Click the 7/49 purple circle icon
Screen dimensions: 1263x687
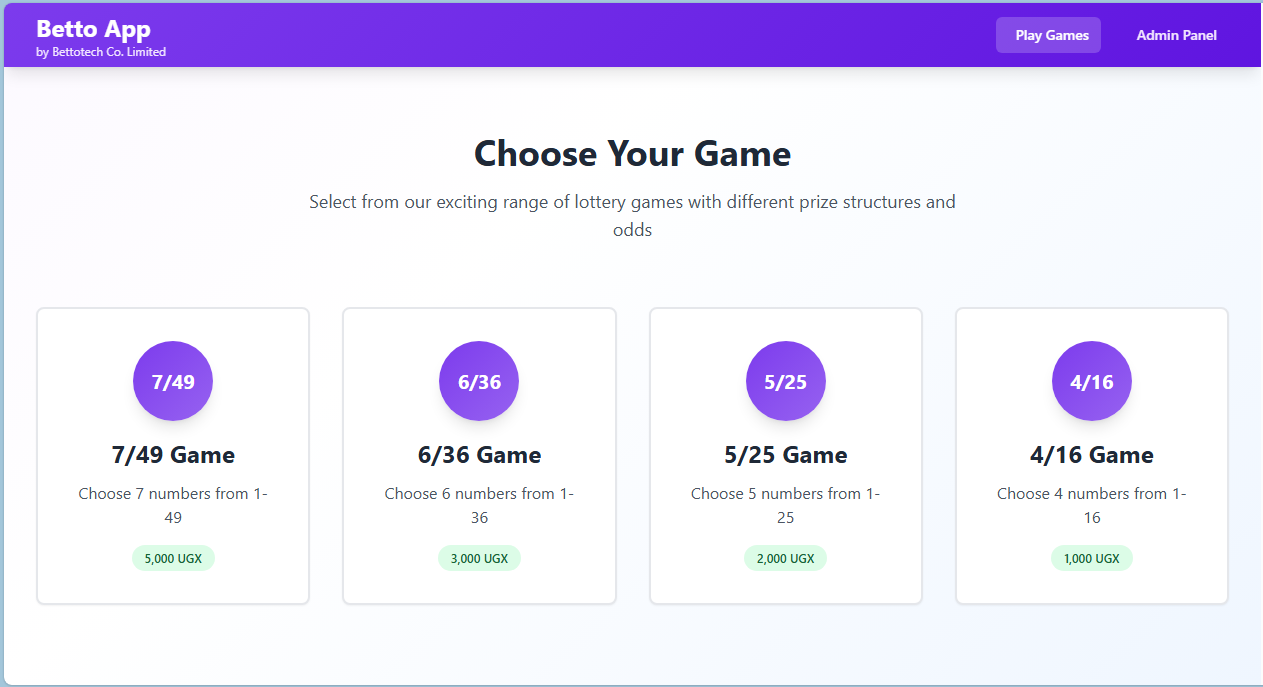pos(173,381)
